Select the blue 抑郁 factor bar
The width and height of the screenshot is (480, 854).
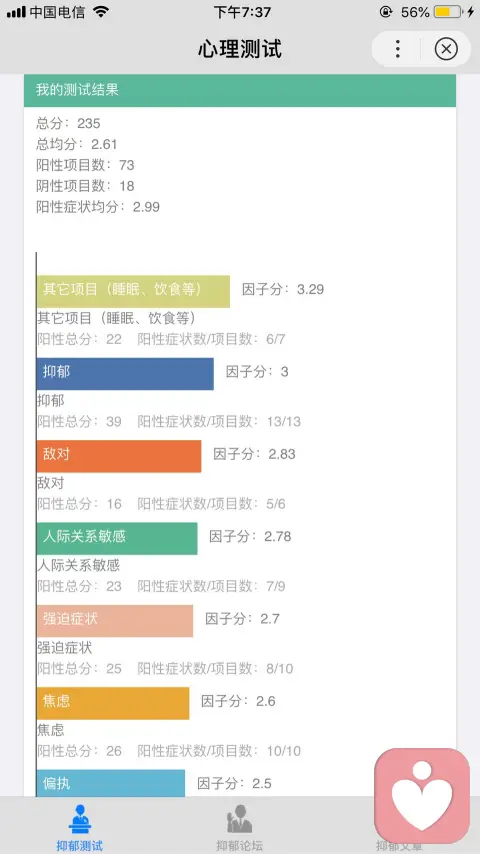(125, 374)
